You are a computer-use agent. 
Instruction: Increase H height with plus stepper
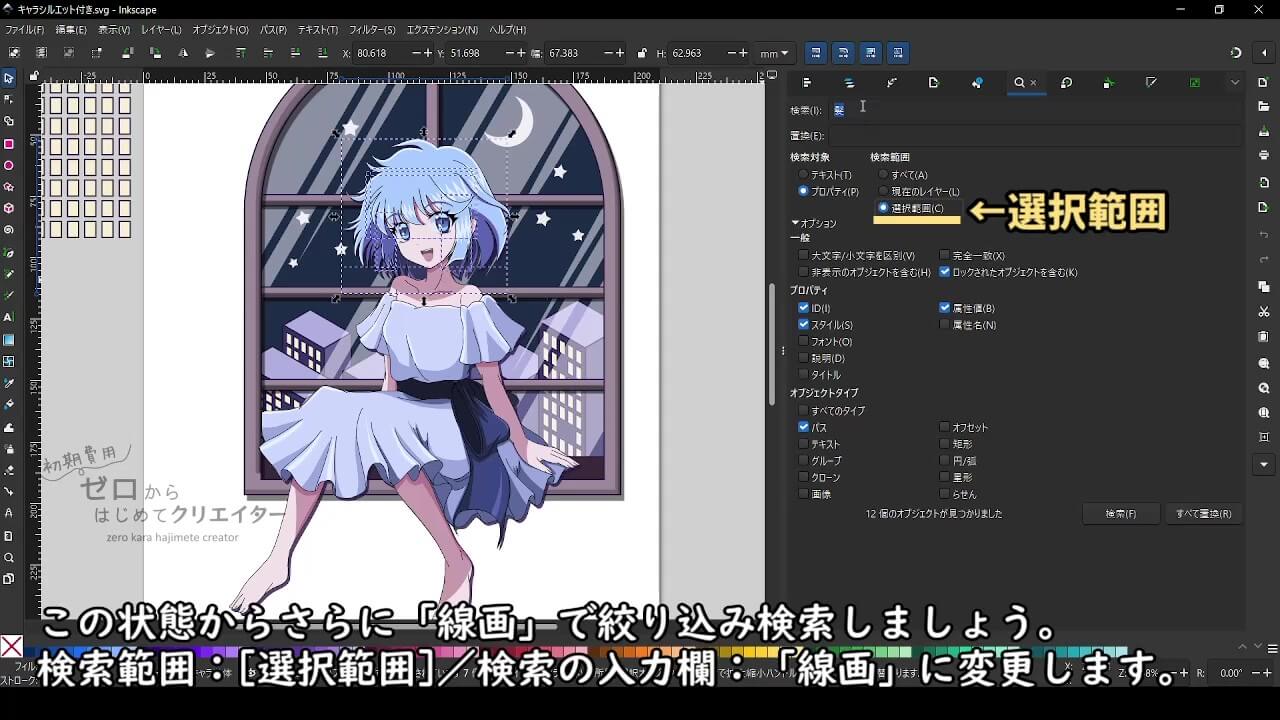pos(743,53)
